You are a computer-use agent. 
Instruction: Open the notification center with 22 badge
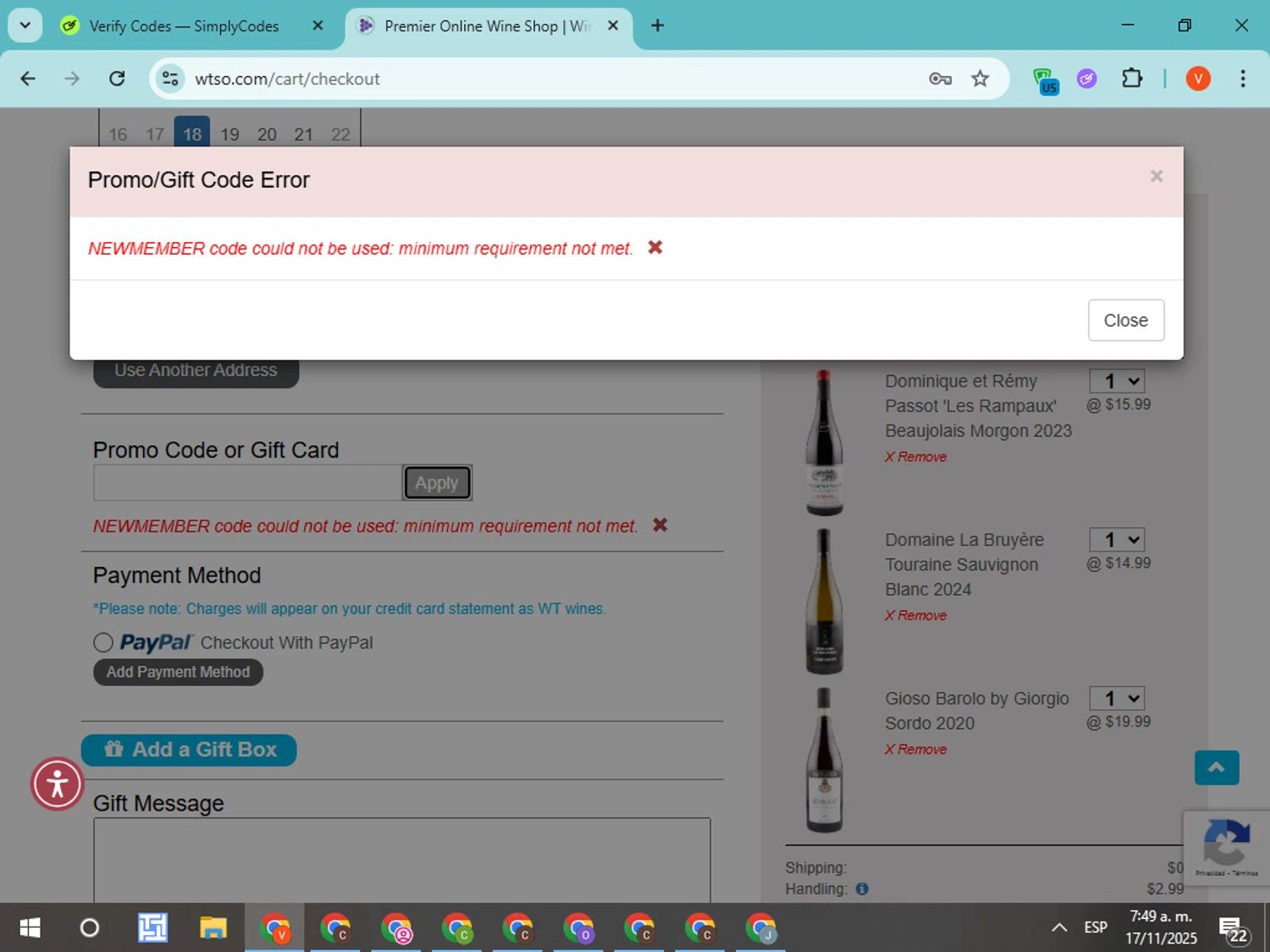[x=1234, y=929]
